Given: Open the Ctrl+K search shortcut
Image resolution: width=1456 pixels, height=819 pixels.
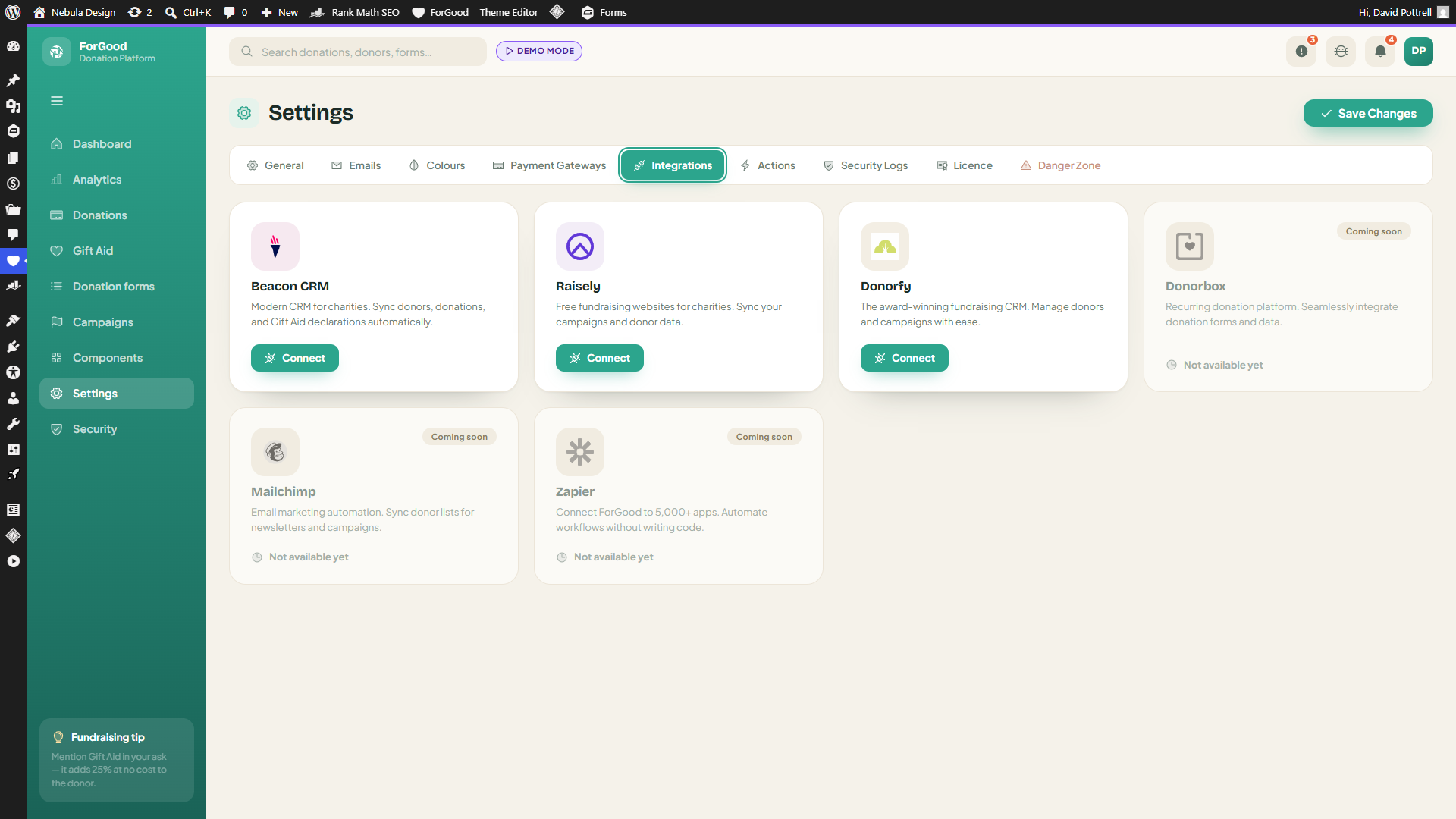Looking at the screenshot, I should (188, 12).
